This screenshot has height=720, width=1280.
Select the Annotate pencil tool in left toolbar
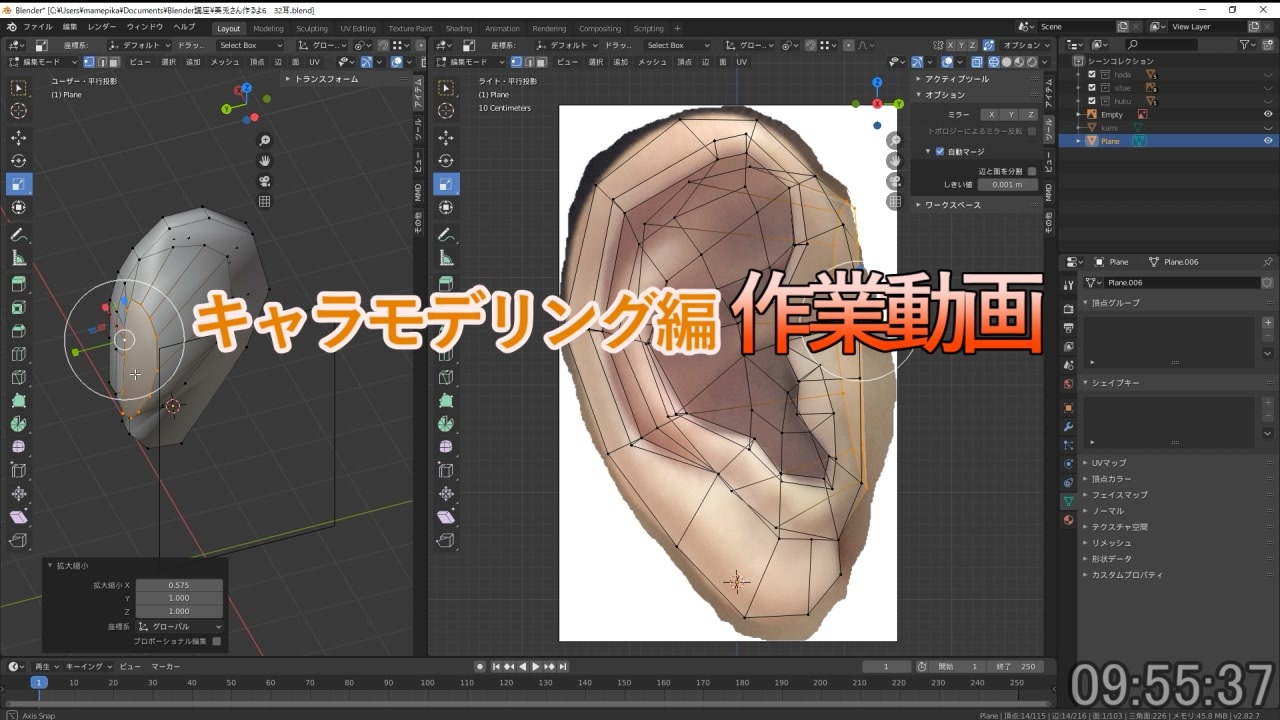click(x=19, y=235)
